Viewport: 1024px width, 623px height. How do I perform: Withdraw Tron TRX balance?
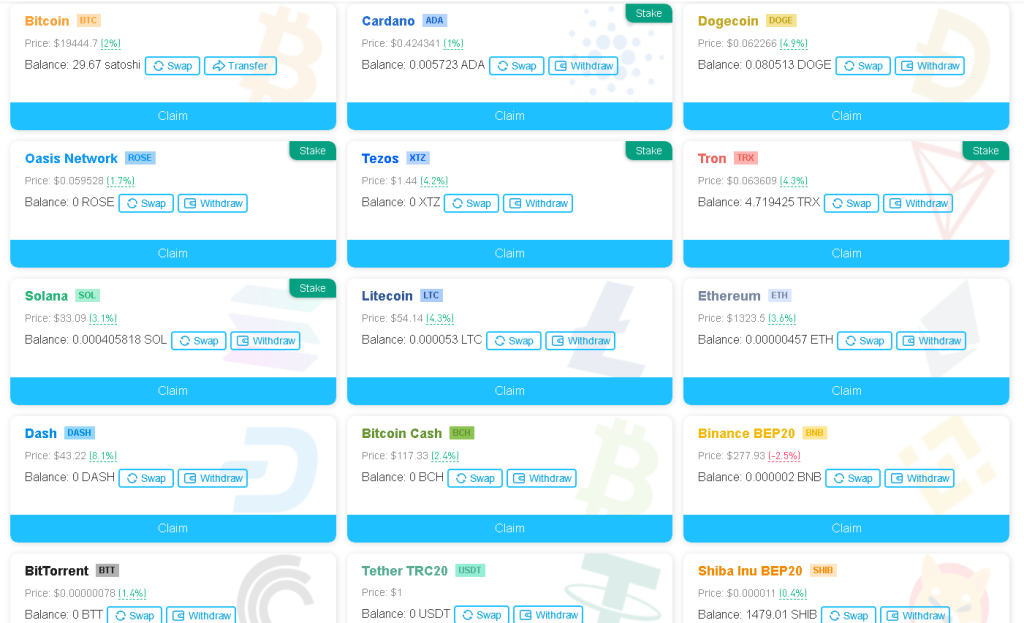(x=918, y=203)
